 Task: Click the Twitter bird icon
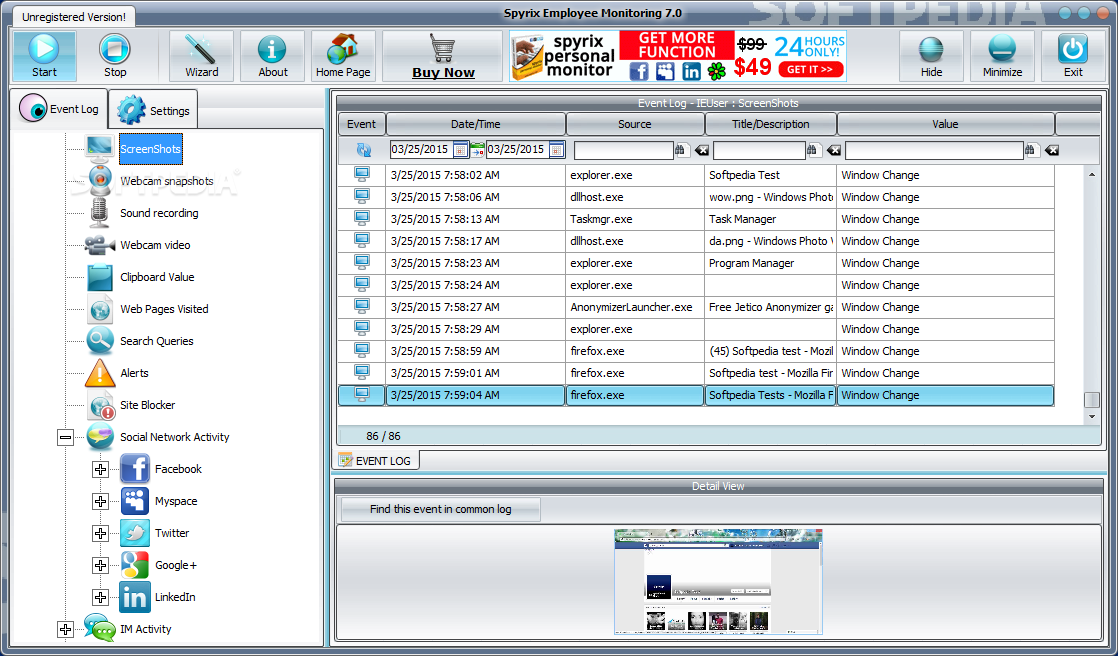click(x=135, y=533)
